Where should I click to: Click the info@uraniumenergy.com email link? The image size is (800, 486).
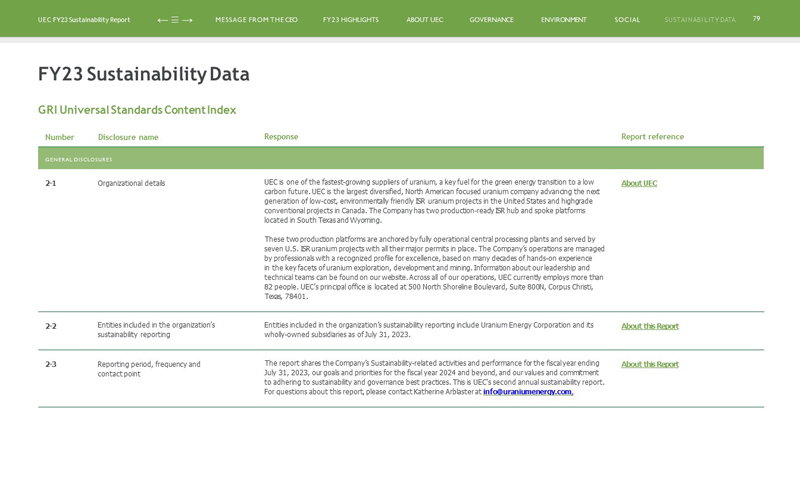[527, 392]
